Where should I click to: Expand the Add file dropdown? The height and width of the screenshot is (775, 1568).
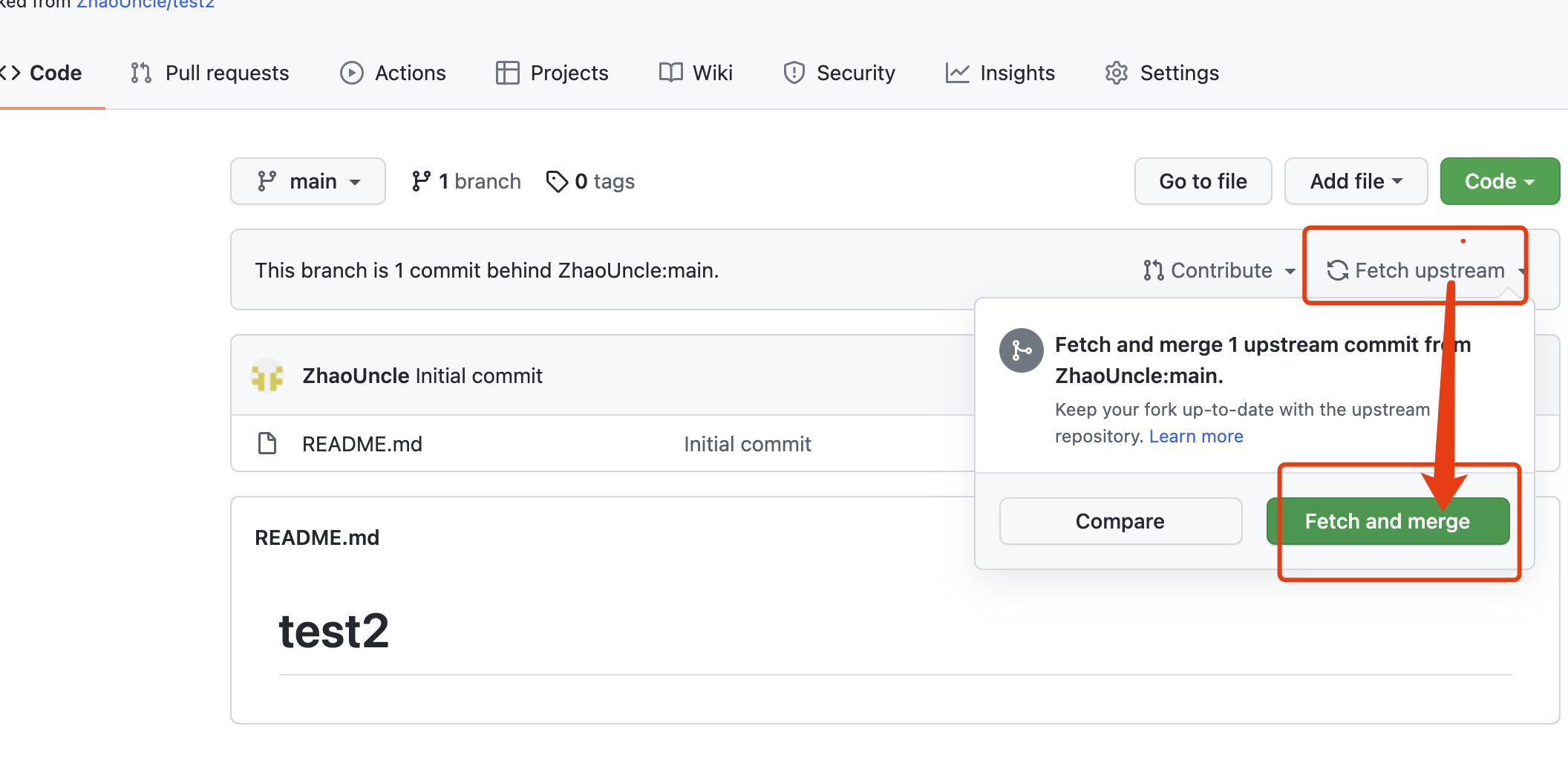tap(1356, 181)
